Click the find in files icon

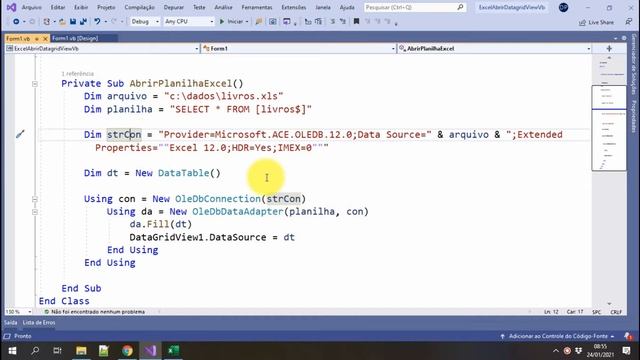pos(258,21)
